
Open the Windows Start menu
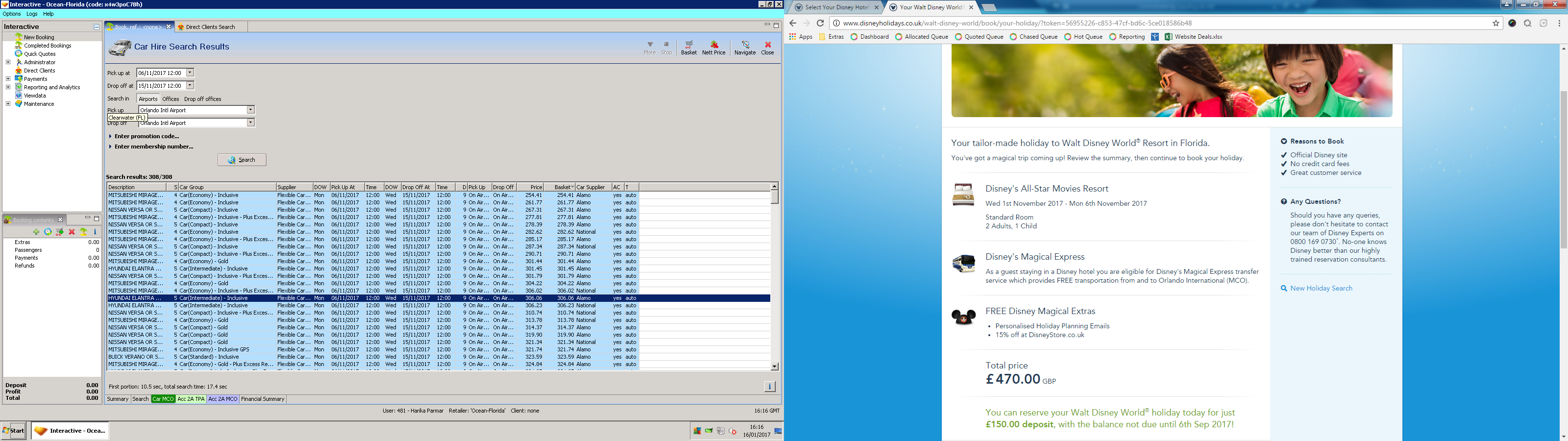point(13,431)
